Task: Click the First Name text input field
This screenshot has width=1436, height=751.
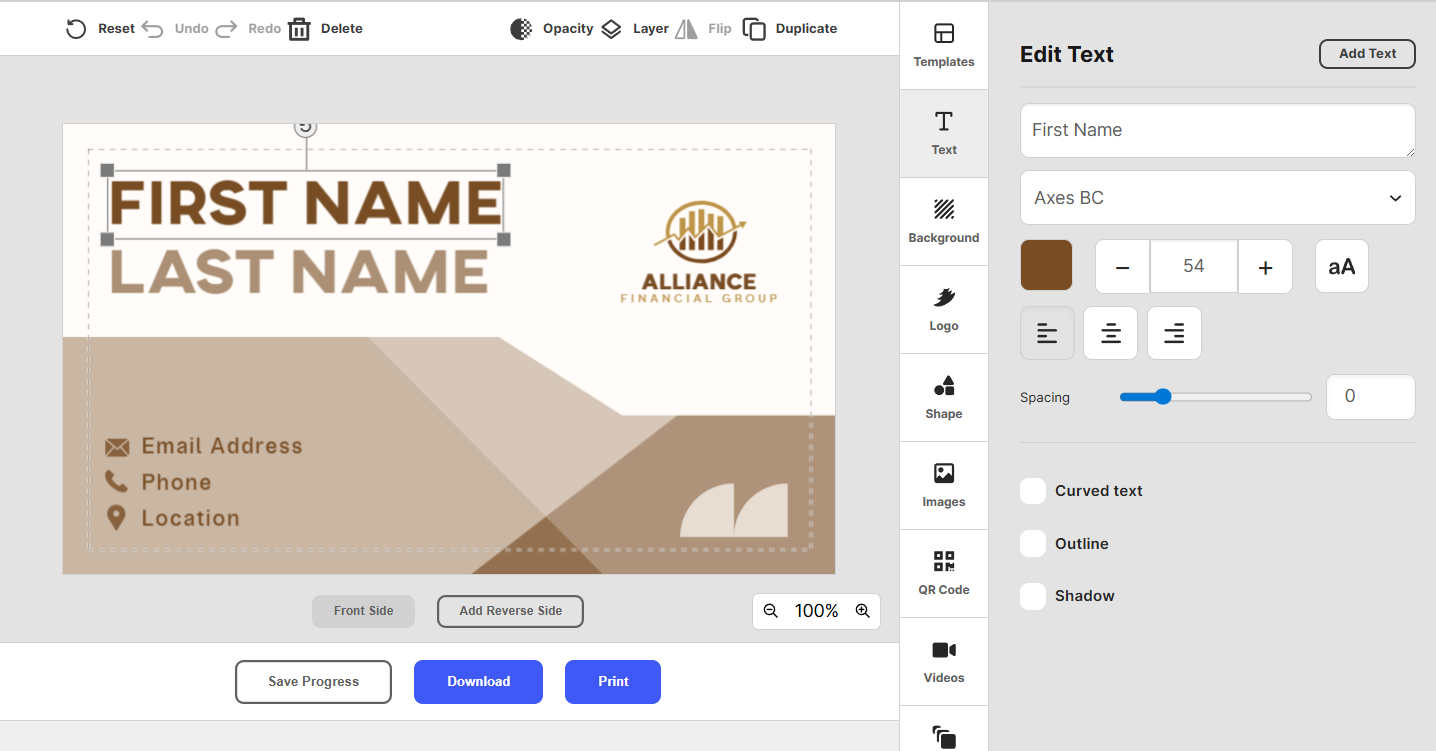Action: point(1217,130)
